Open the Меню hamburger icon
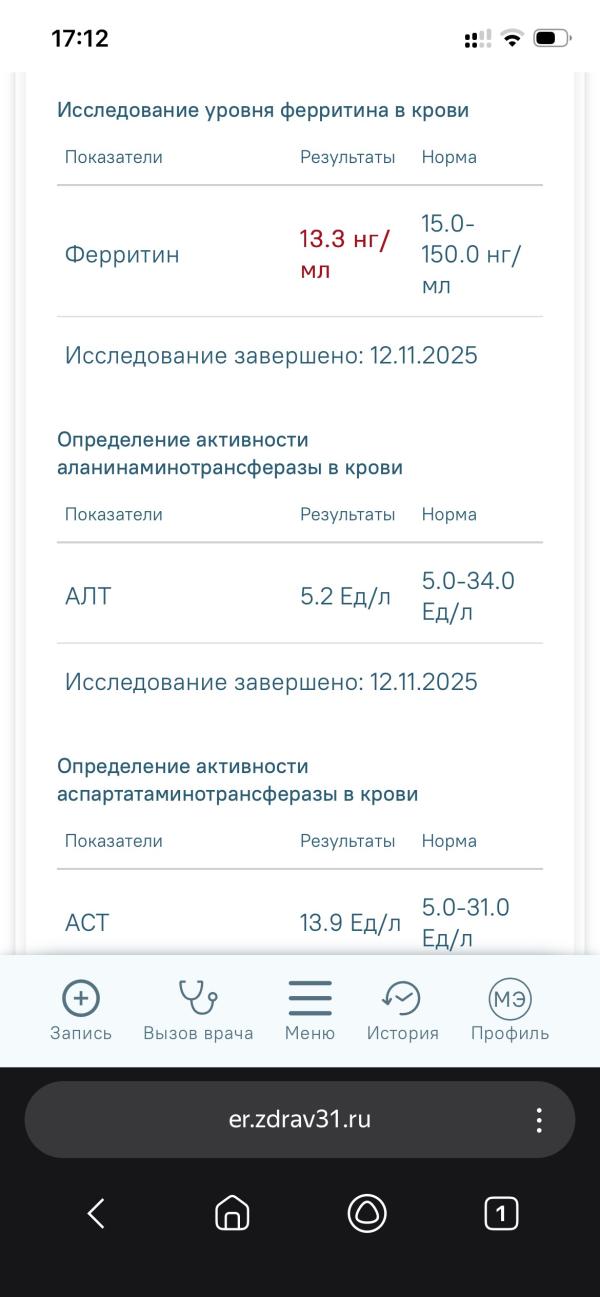The image size is (600, 1297). click(310, 998)
